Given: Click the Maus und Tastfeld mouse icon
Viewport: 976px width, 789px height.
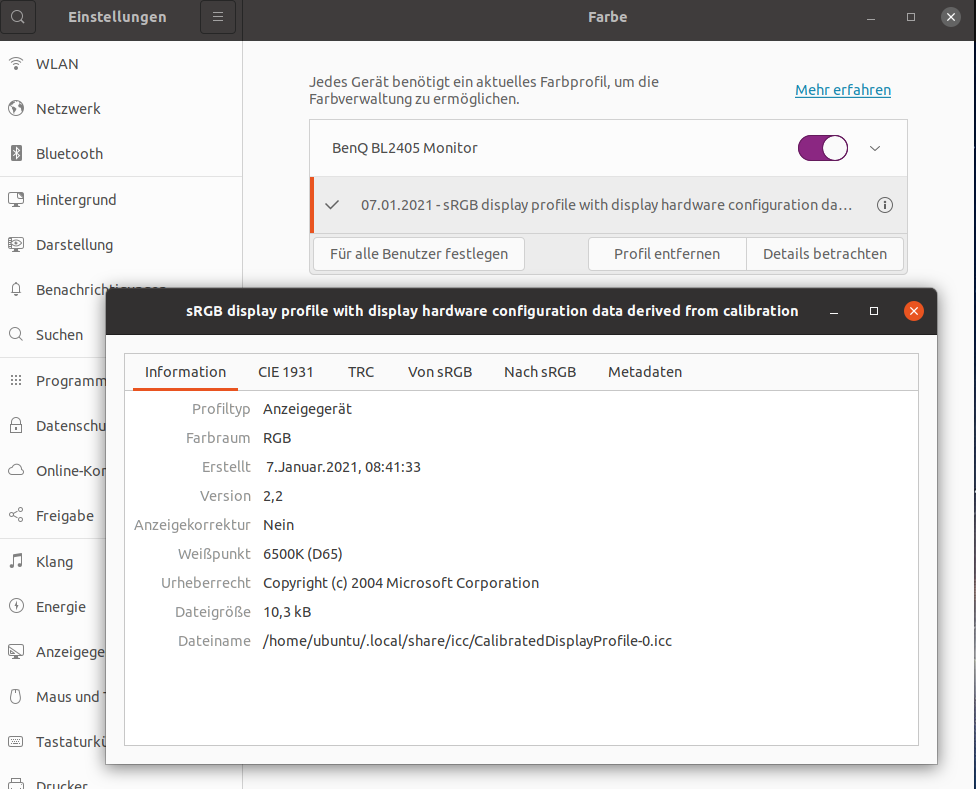Looking at the screenshot, I should 16,696.
